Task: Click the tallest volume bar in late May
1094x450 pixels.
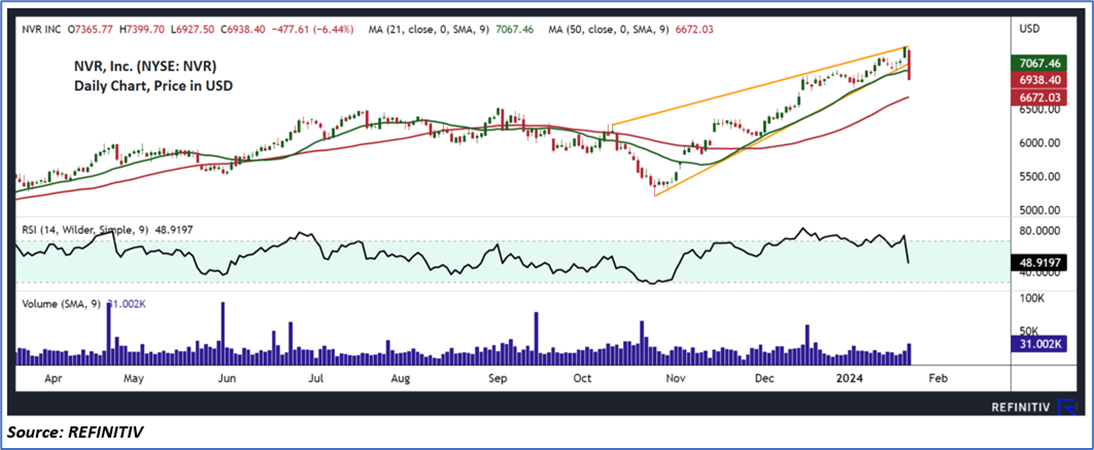Action: [x=223, y=333]
